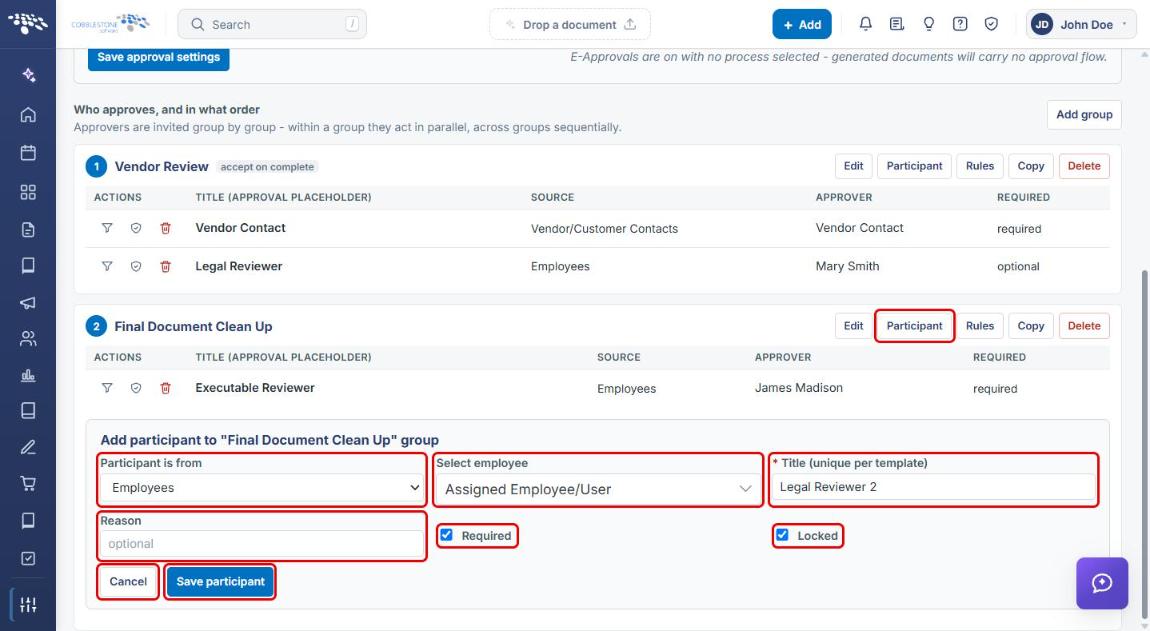Click the lightbulb ideas icon
This screenshot has height=631, width=1150.
coord(929,24)
